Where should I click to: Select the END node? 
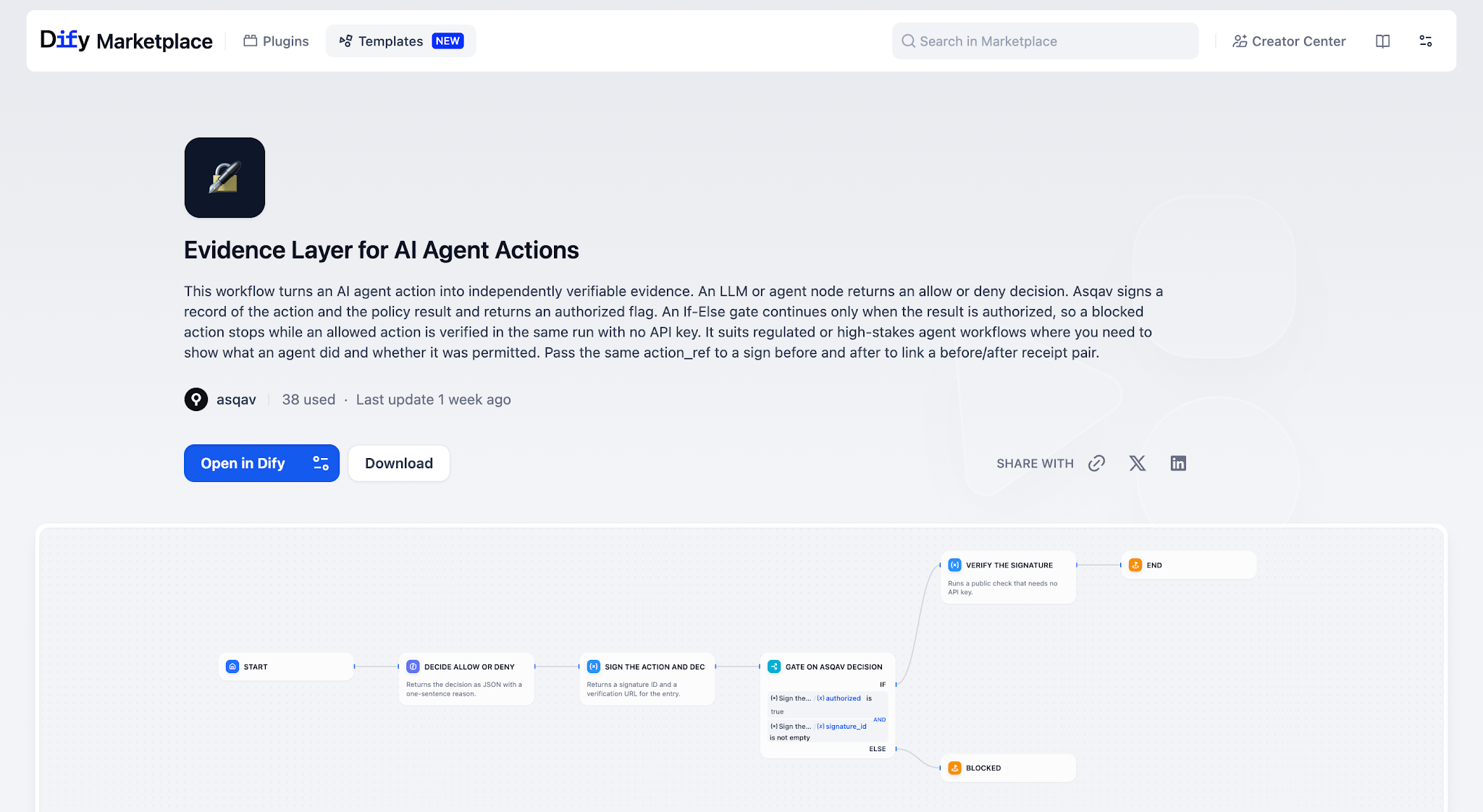pyautogui.click(x=1188, y=565)
